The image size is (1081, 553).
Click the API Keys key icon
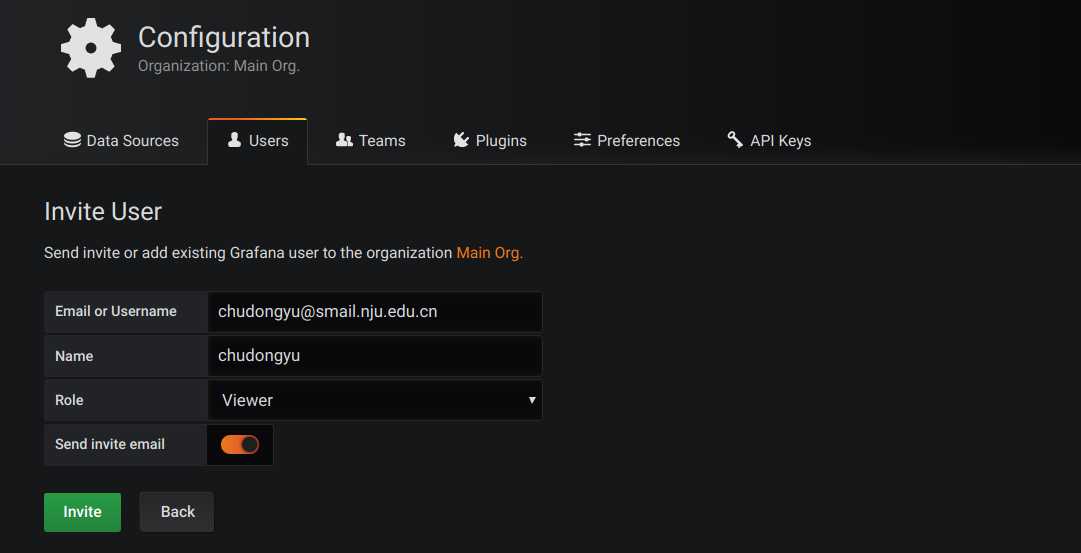735,140
